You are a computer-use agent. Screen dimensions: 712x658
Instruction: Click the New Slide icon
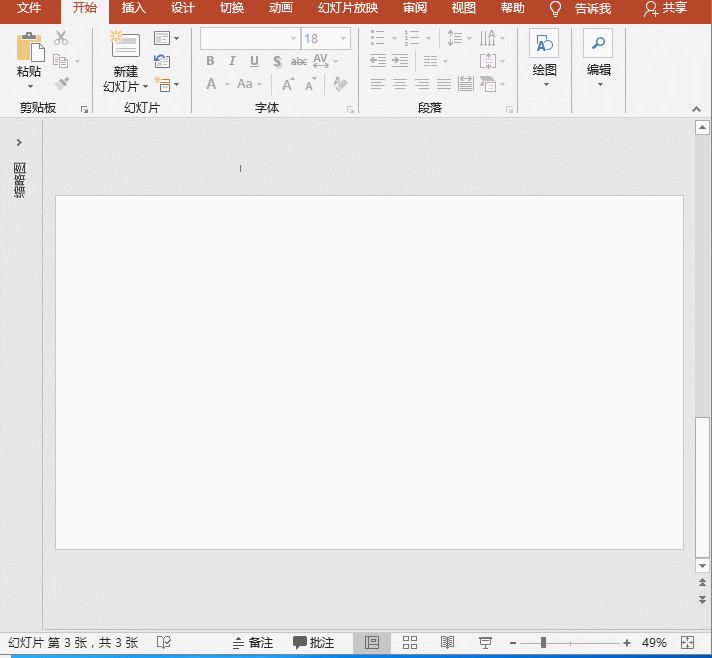click(125, 44)
